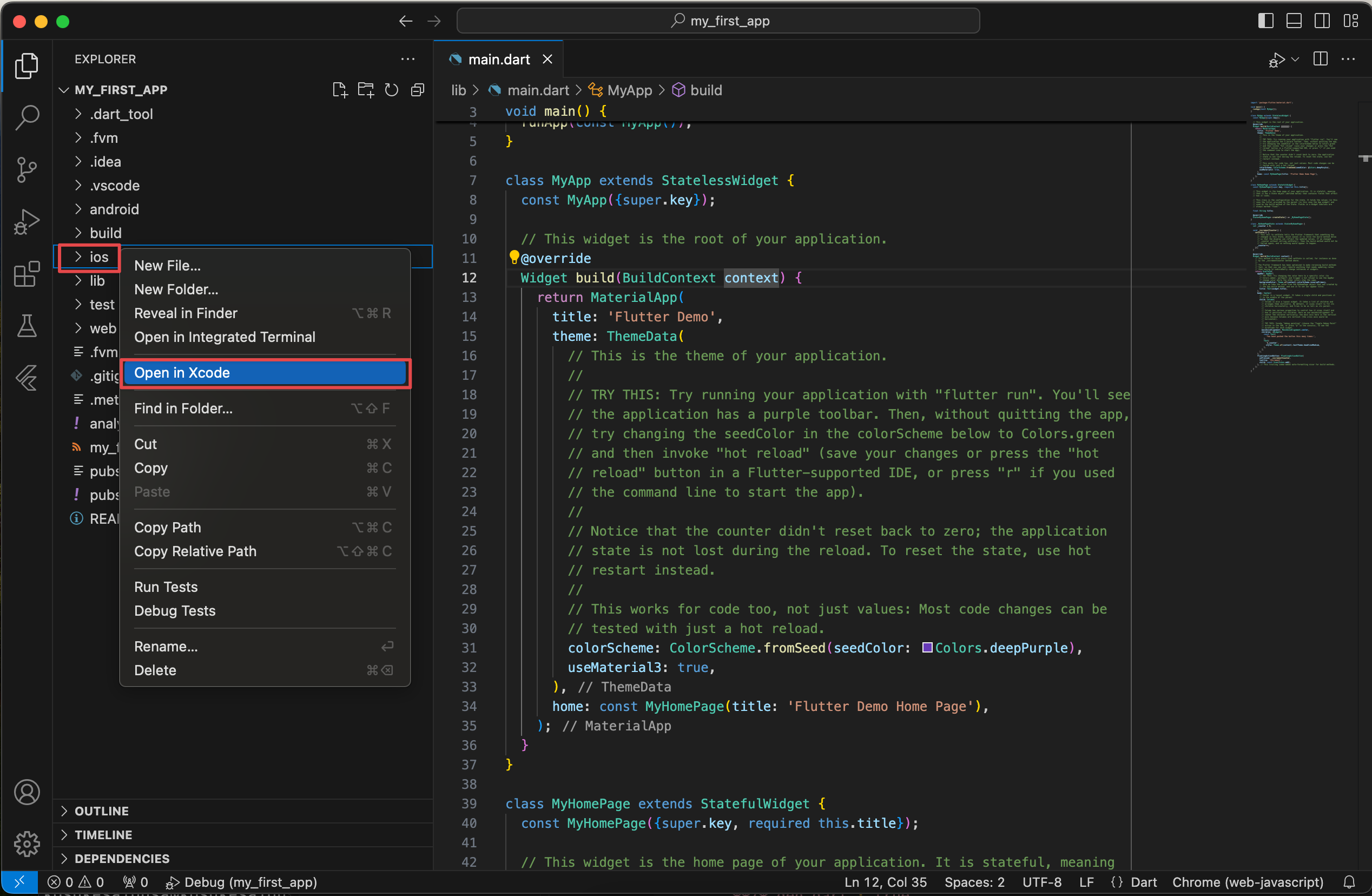This screenshot has width=1372, height=896.
Task: Open the Flutter sidebar icon
Action: [27, 378]
